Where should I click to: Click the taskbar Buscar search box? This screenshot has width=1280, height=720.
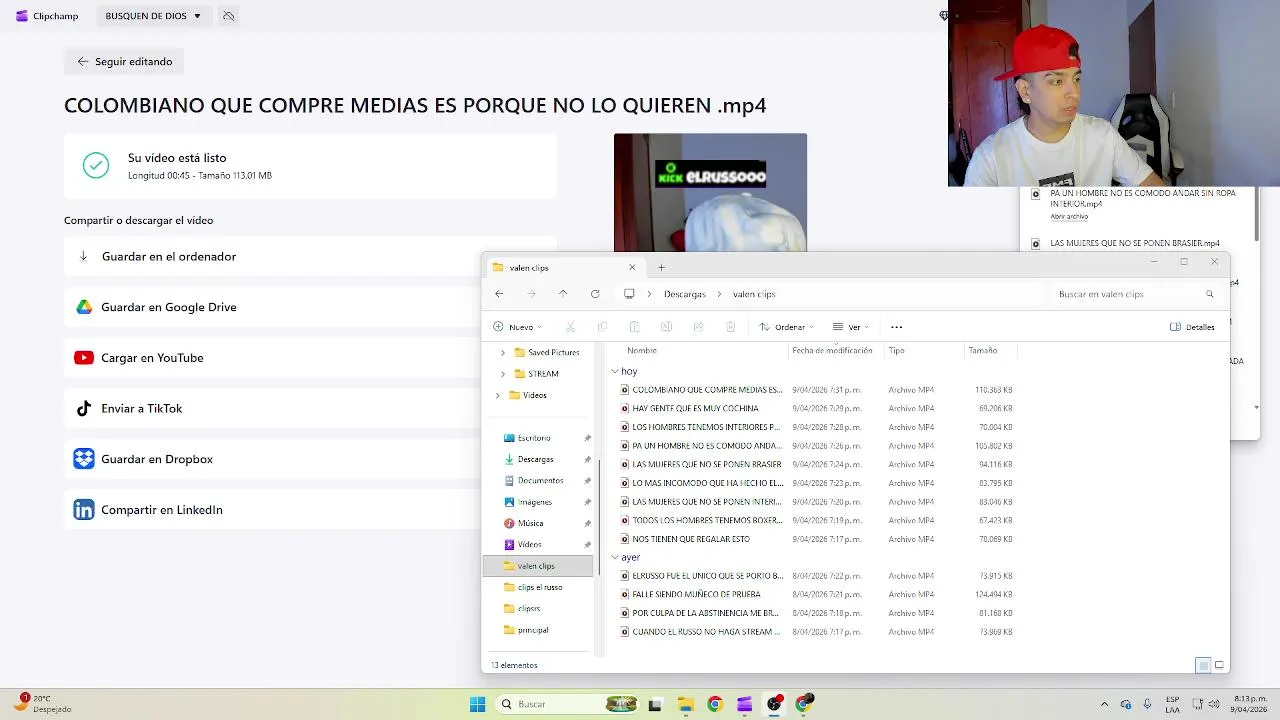(568, 704)
